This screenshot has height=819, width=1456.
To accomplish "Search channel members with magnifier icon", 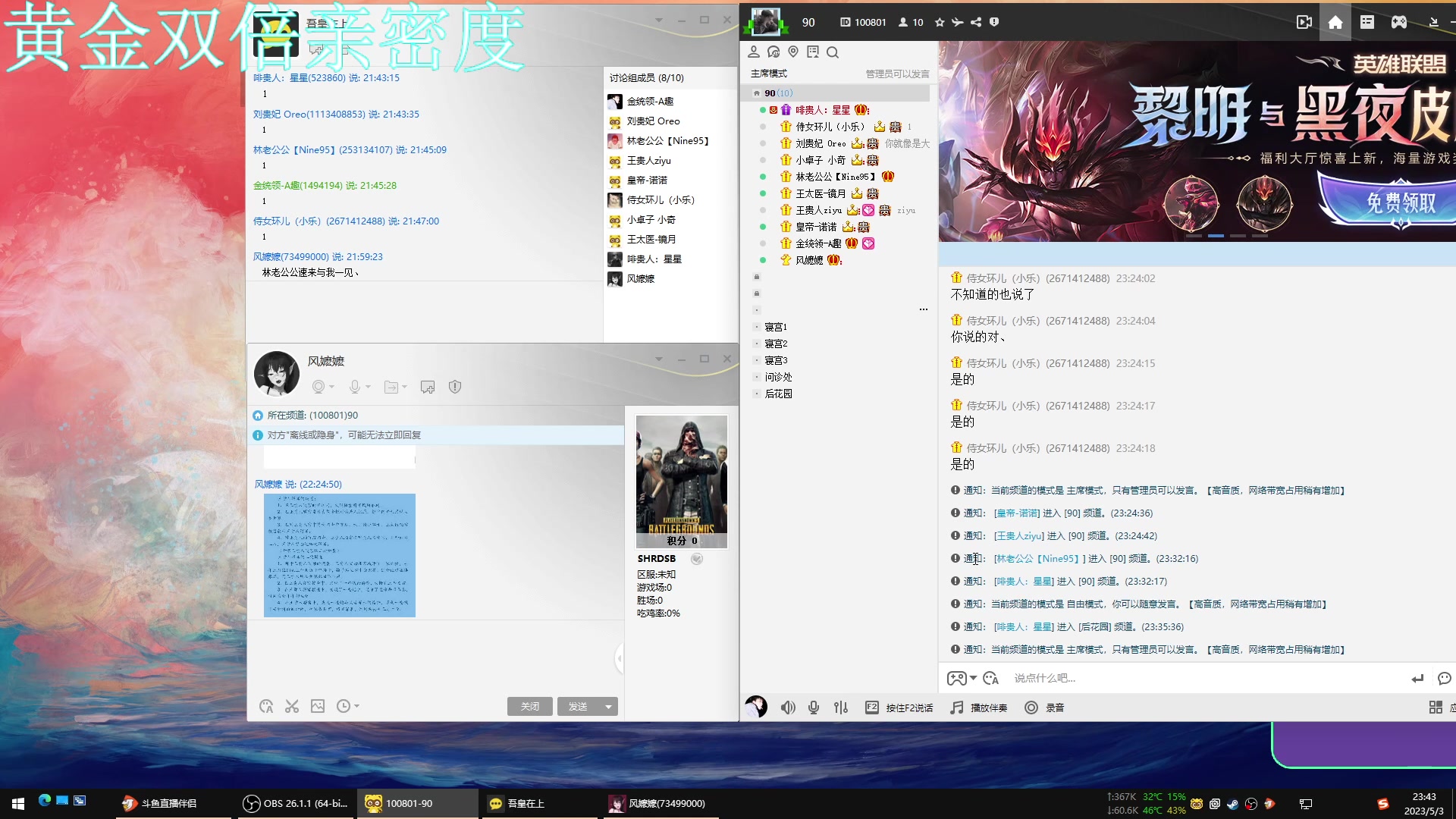I will tap(833, 52).
